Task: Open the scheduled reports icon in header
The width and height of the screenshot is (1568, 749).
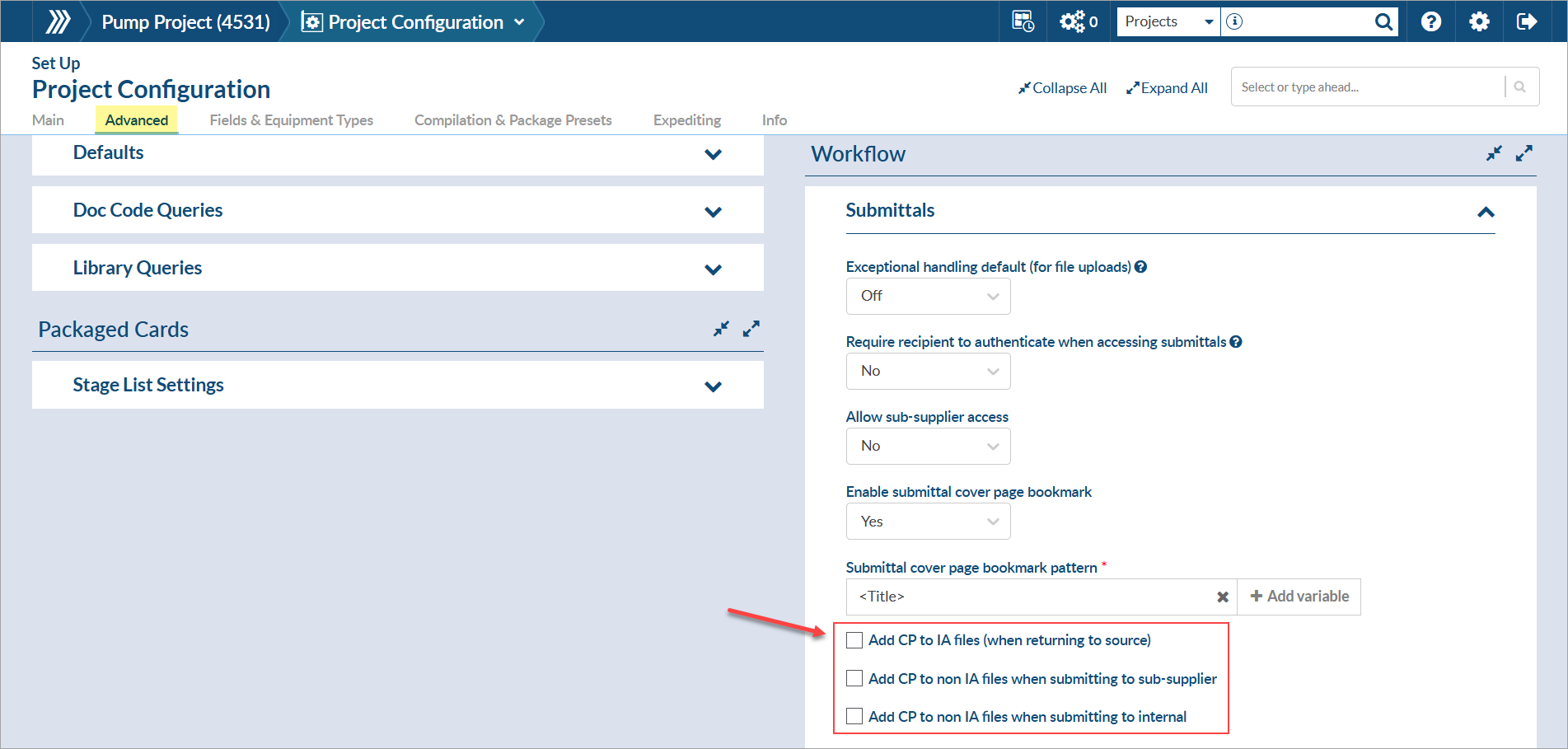Action: point(1023,21)
